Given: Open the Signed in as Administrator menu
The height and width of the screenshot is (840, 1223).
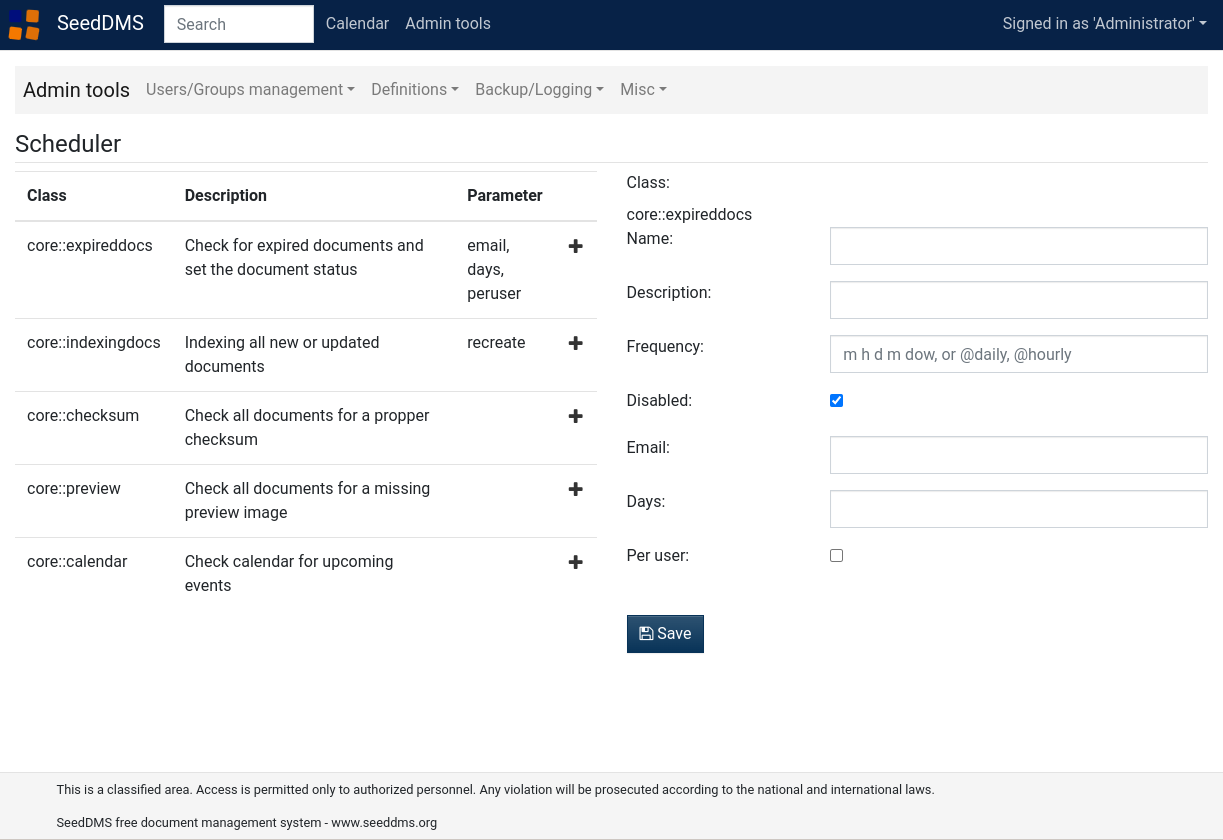Looking at the screenshot, I should (x=1104, y=24).
